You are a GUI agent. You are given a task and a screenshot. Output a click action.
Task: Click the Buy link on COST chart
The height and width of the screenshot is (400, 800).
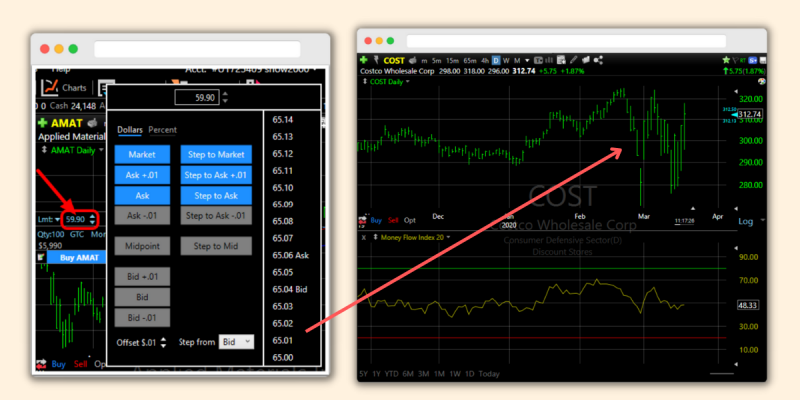point(376,220)
